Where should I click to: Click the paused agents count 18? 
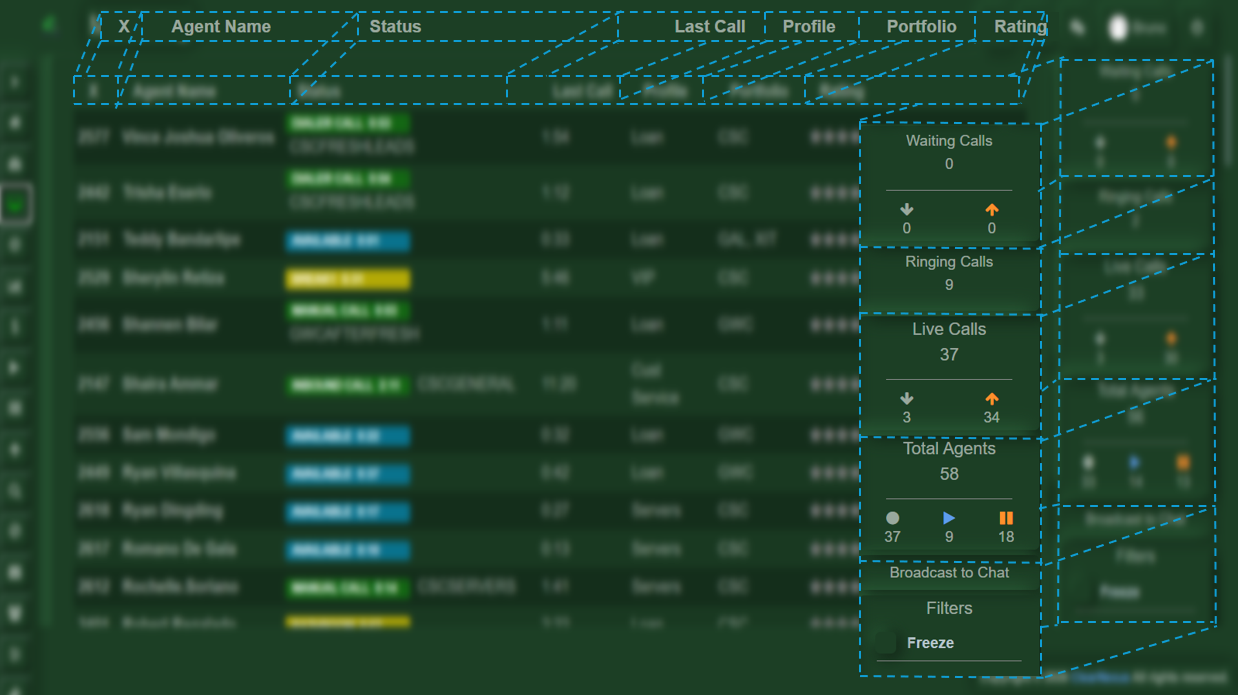(x=1006, y=537)
